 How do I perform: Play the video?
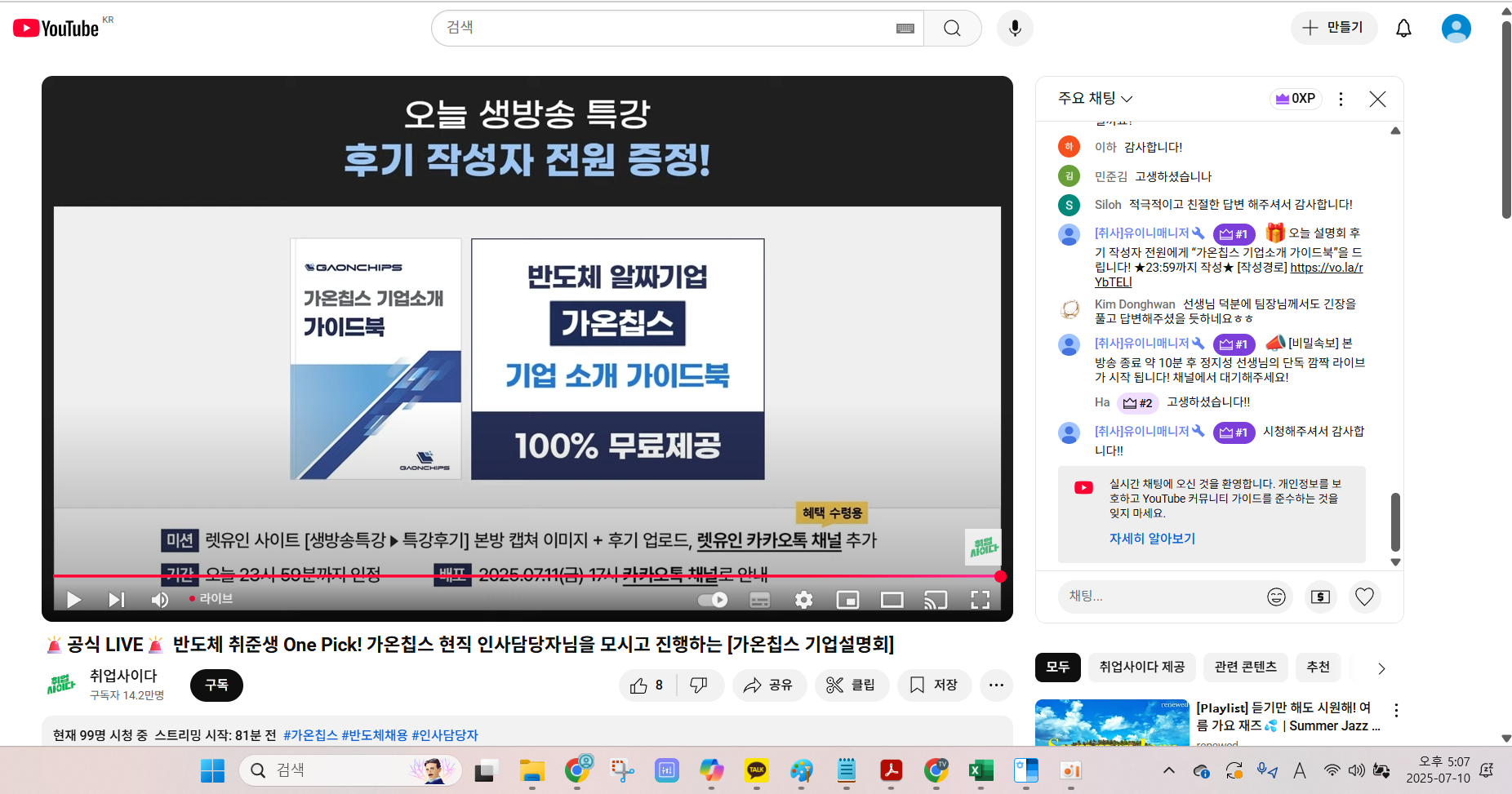(x=73, y=600)
